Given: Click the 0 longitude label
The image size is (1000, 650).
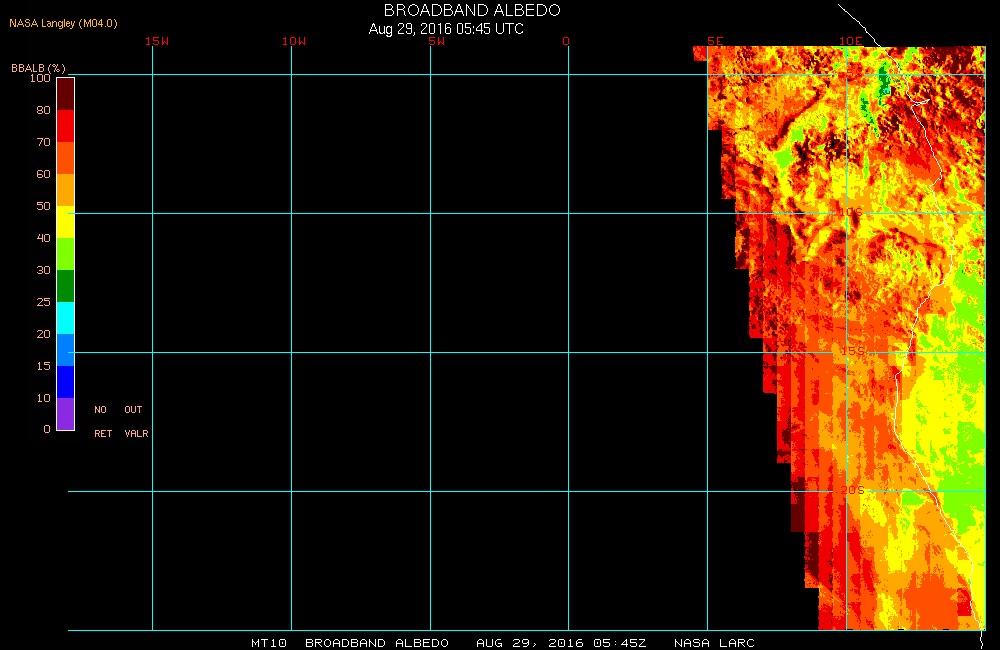Looking at the screenshot, I should [566, 41].
